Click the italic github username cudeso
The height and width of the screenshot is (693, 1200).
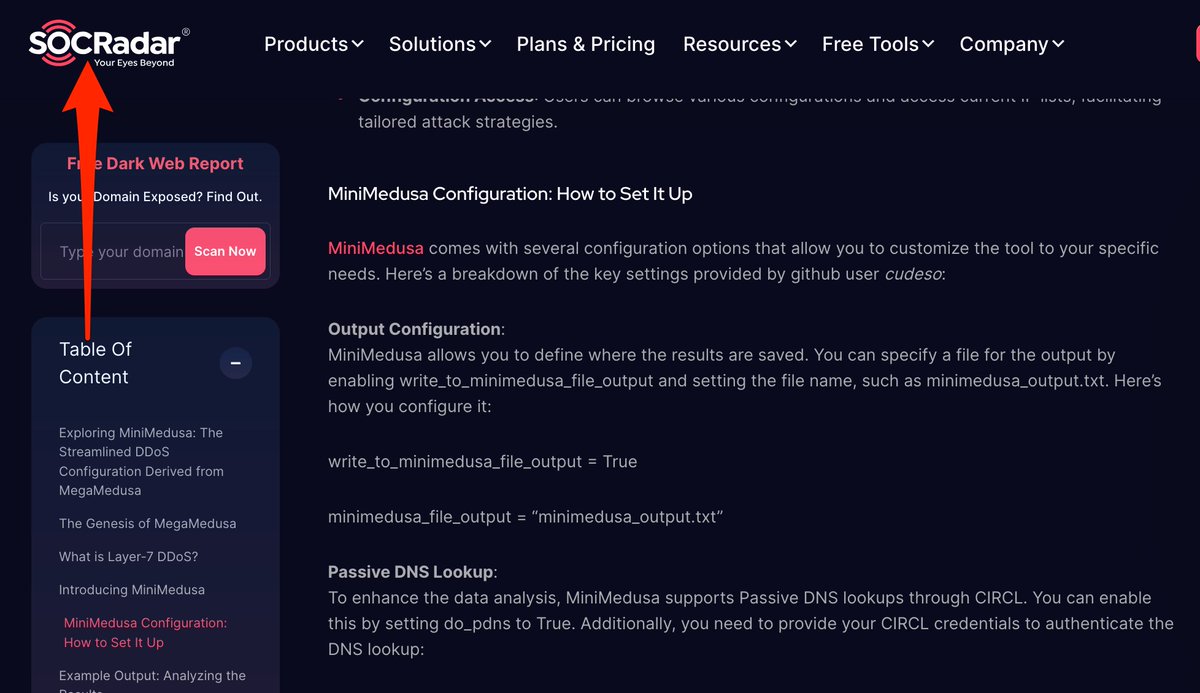[912, 273]
